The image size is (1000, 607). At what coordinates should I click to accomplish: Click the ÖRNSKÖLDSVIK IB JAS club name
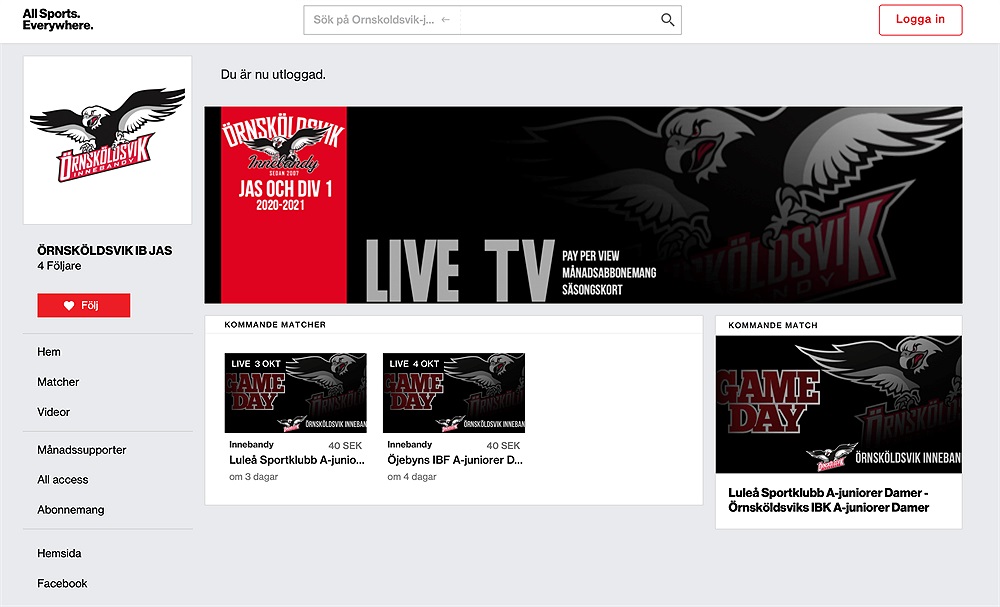pyautogui.click(x=105, y=251)
